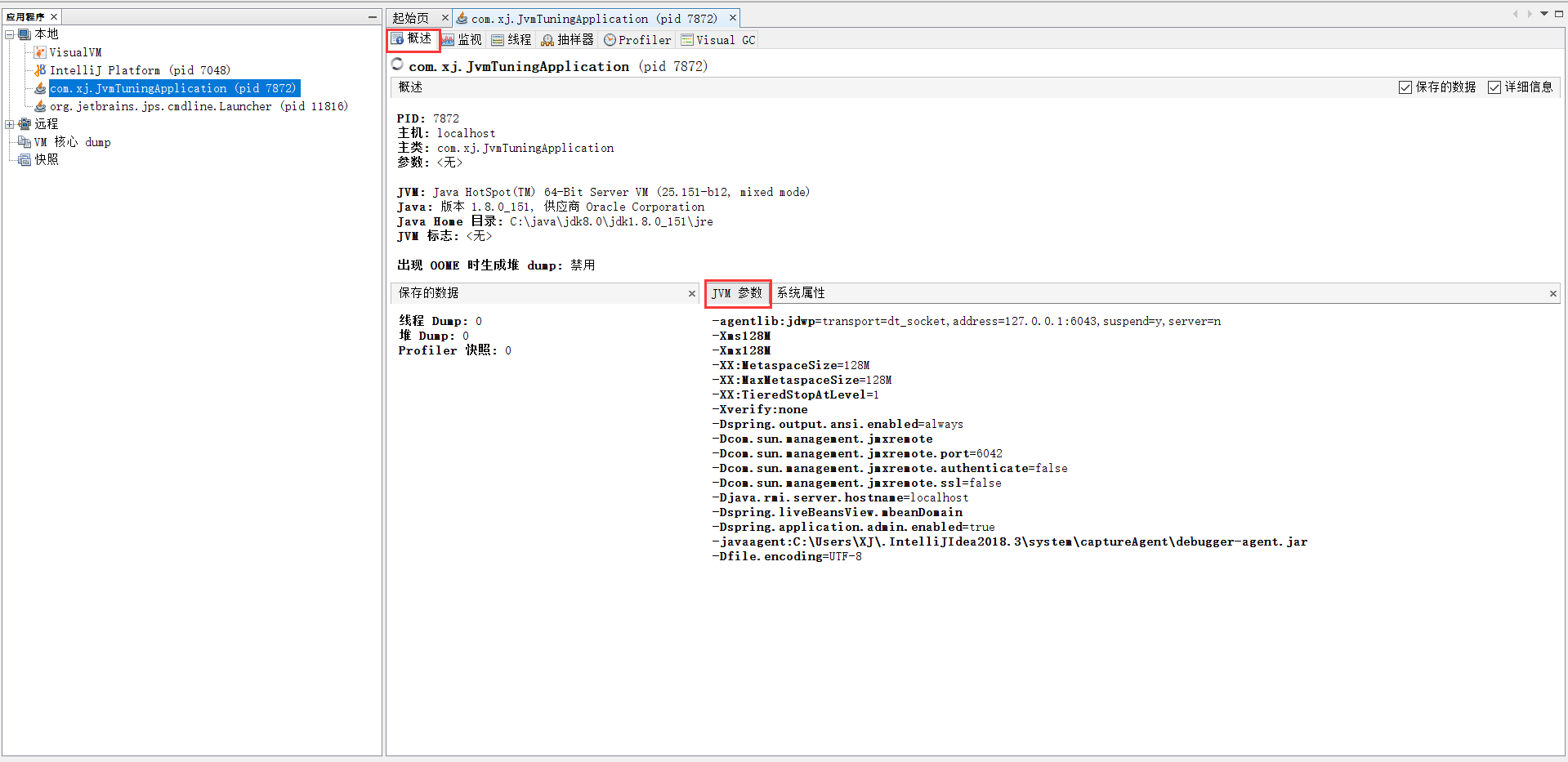Viewport: 1568px width, 762px height.
Task: Click the IntelliJ Platform node icon
Action: pos(40,70)
